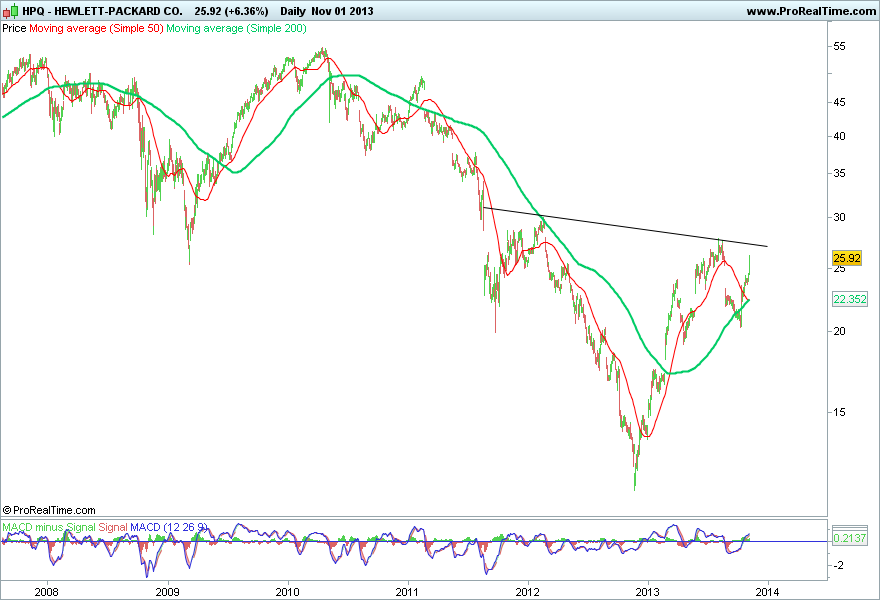Screen dimensions: 880x600
Task: Click the HPQ - HEWLETT-PACKARD CO. title
Action: pyautogui.click(x=102, y=11)
